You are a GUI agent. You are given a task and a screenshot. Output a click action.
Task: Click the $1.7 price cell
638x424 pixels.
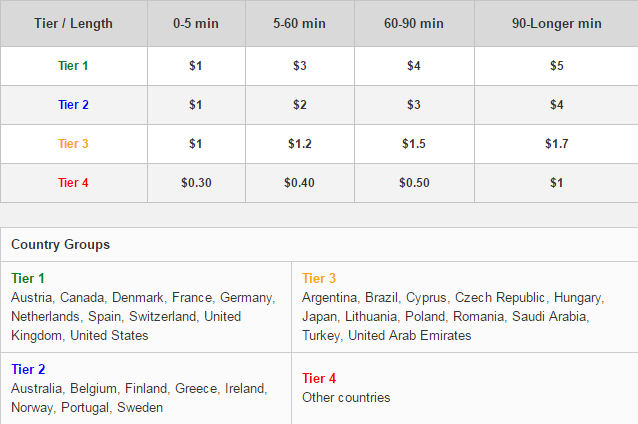(x=557, y=144)
